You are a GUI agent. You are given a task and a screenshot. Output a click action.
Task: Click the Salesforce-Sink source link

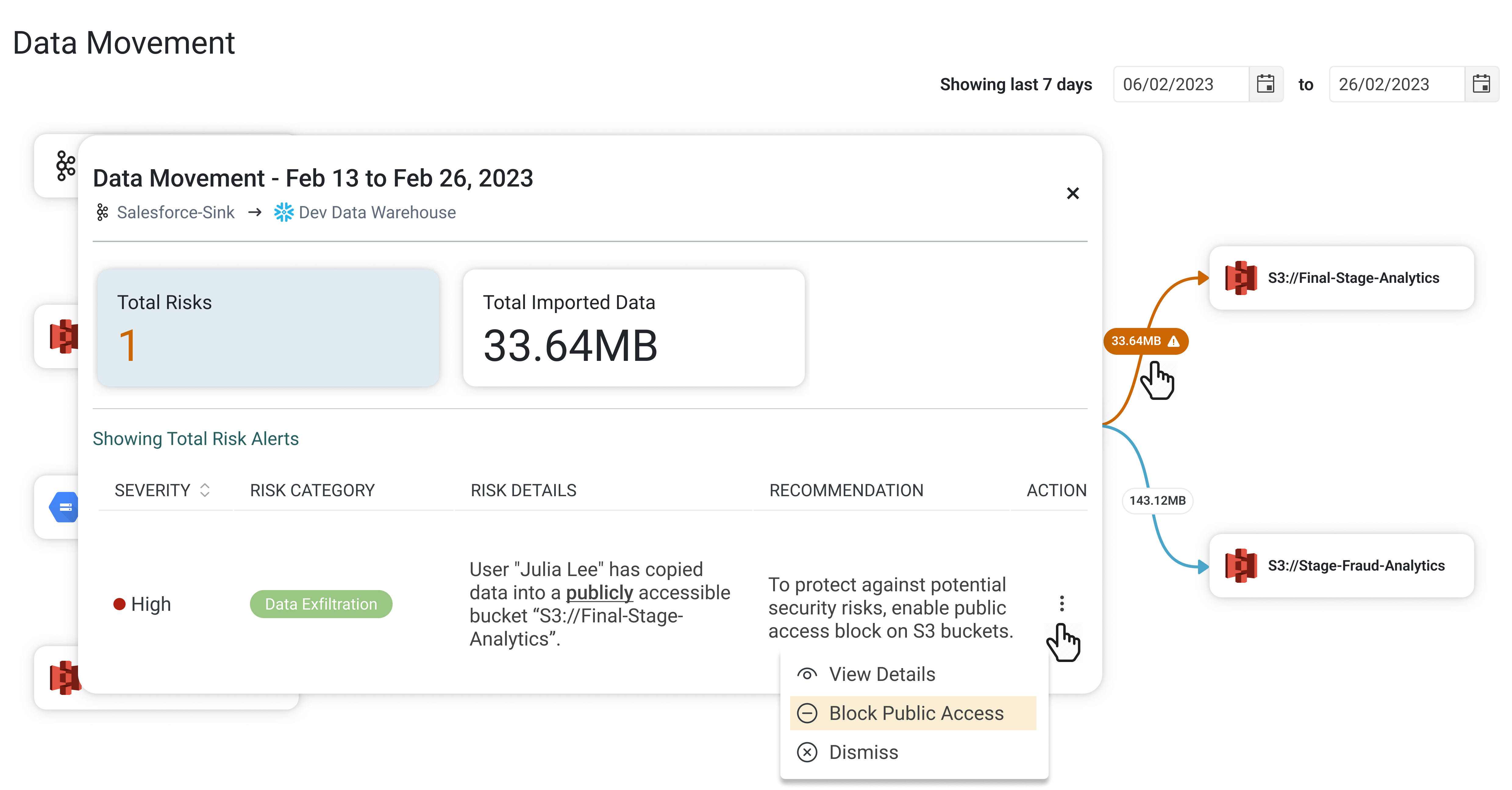click(176, 212)
